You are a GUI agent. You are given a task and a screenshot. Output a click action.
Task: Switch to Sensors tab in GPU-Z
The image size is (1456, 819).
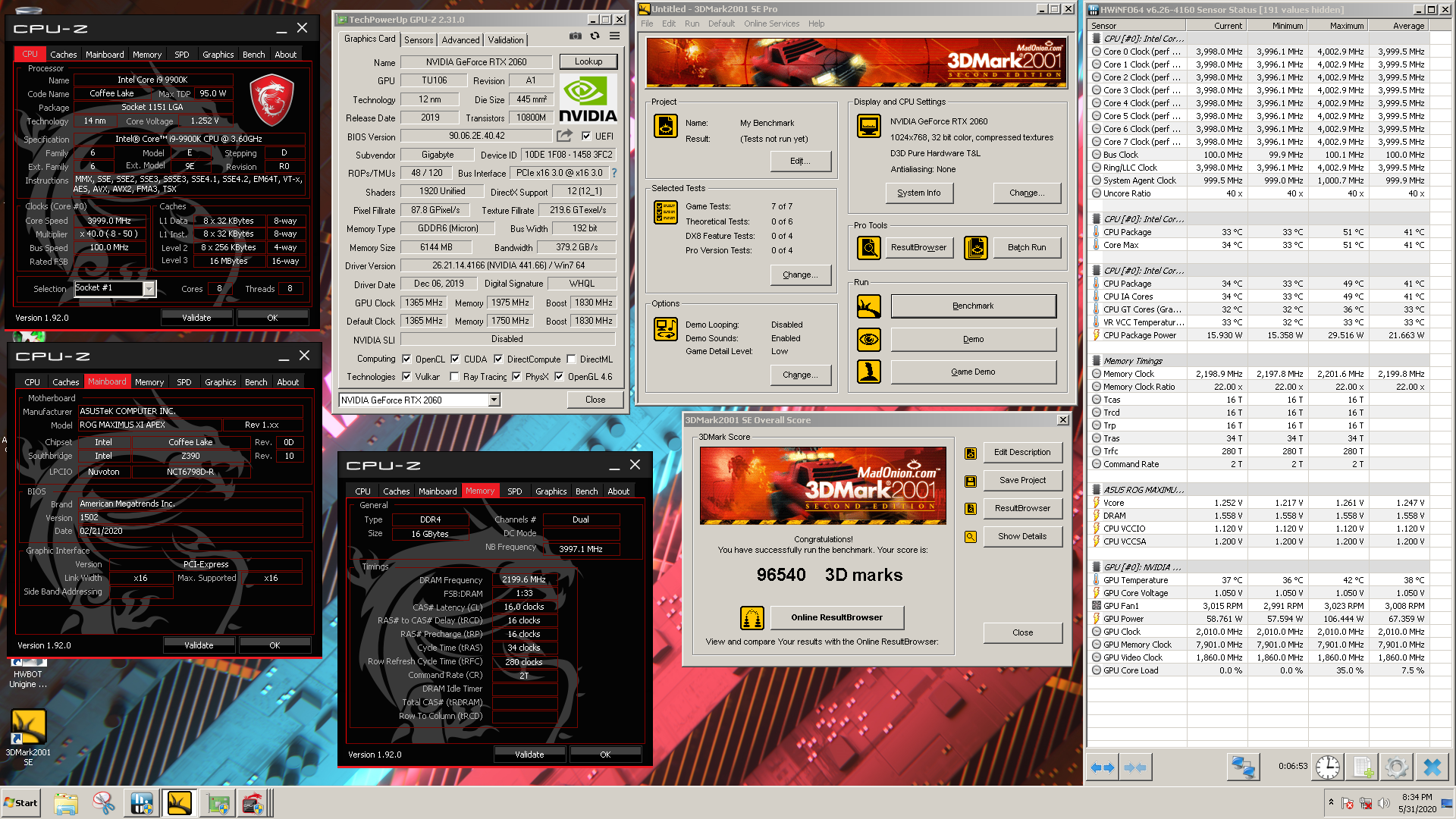(x=419, y=40)
